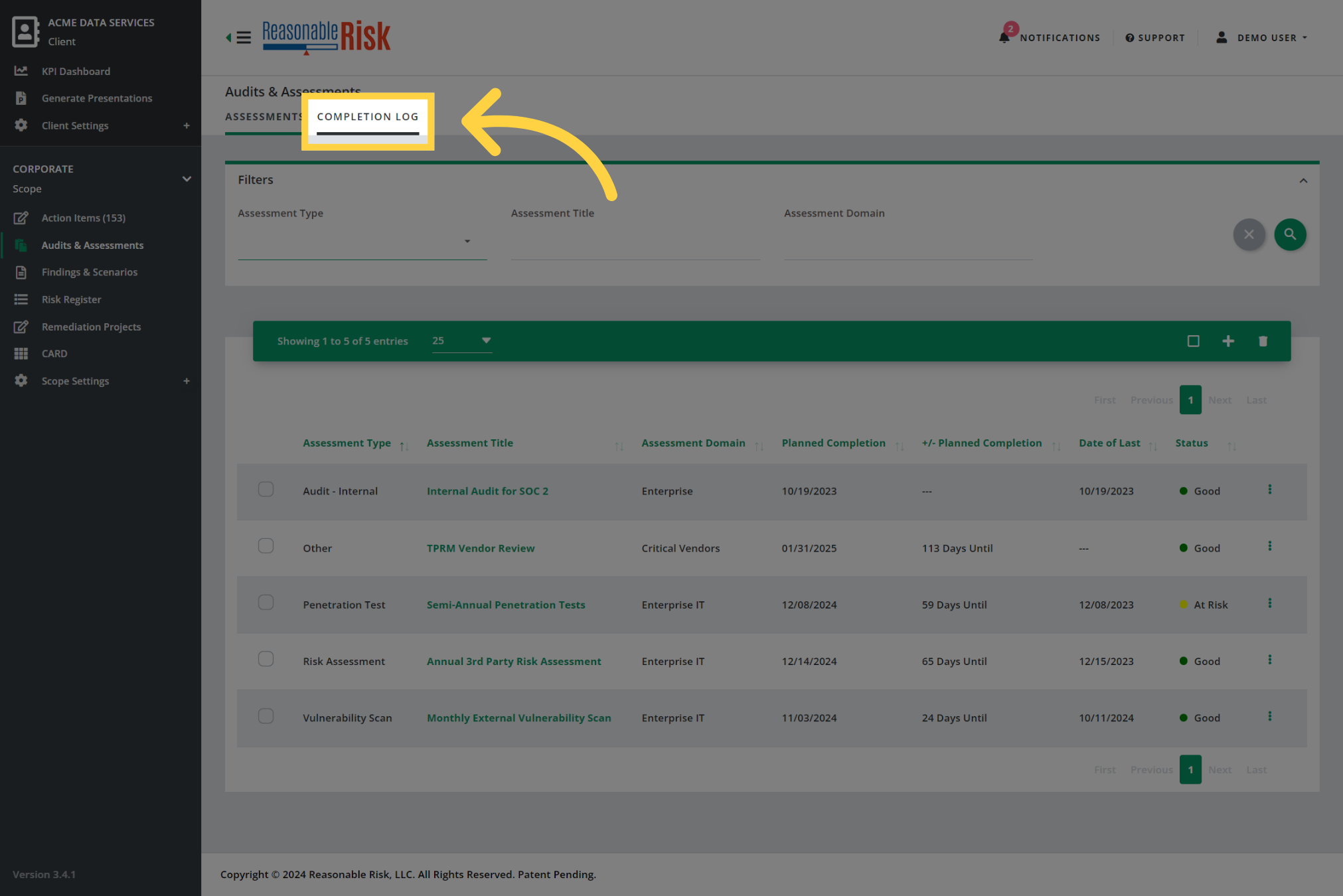Sort by Planned Completion column arrows
The width and height of the screenshot is (1343, 896).
click(x=900, y=447)
